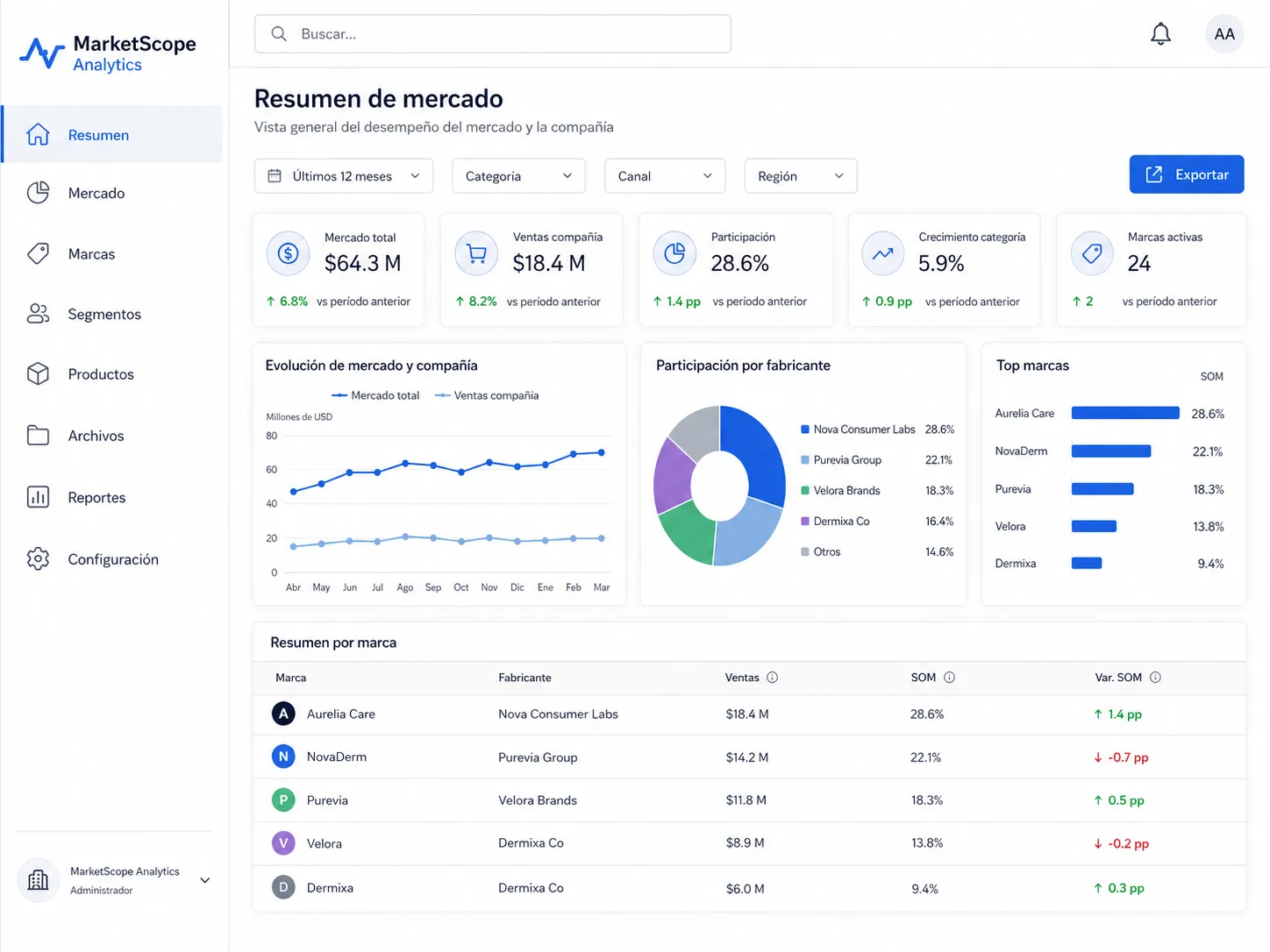The image size is (1270, 952).
Task: Click the Mercado pie chart sidebar icon
Action: (x=38, y=193)
